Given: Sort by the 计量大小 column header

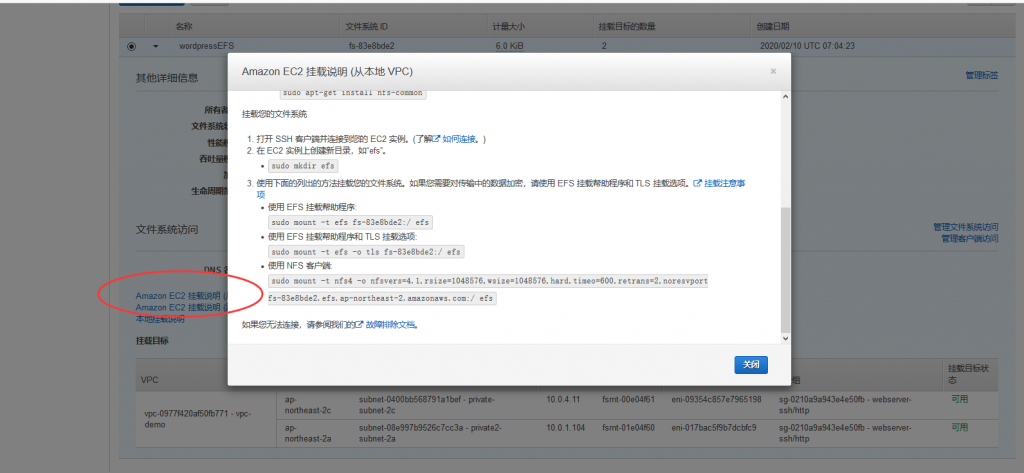Looking at the screenshot, I should pos(509,27).
